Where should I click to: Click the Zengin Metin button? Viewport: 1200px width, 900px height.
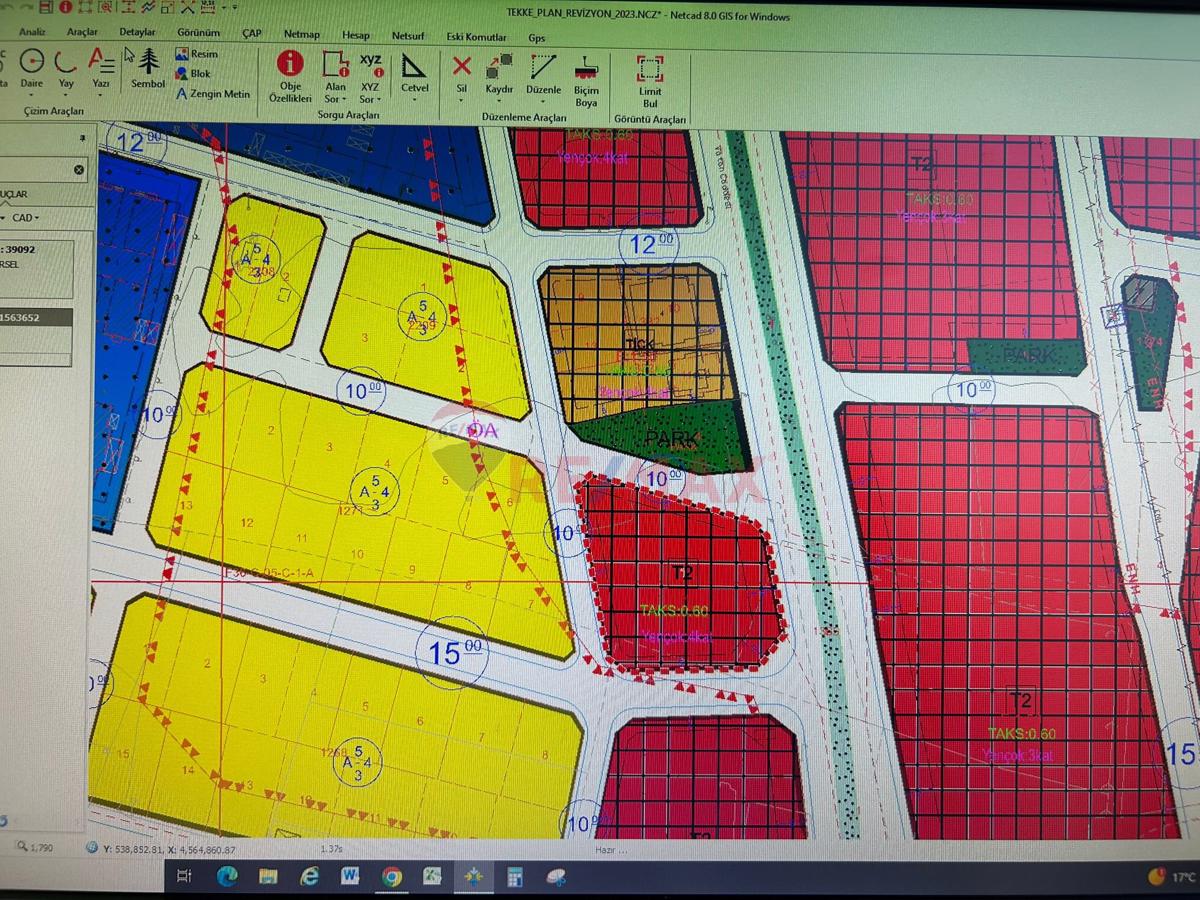(213, 94)
